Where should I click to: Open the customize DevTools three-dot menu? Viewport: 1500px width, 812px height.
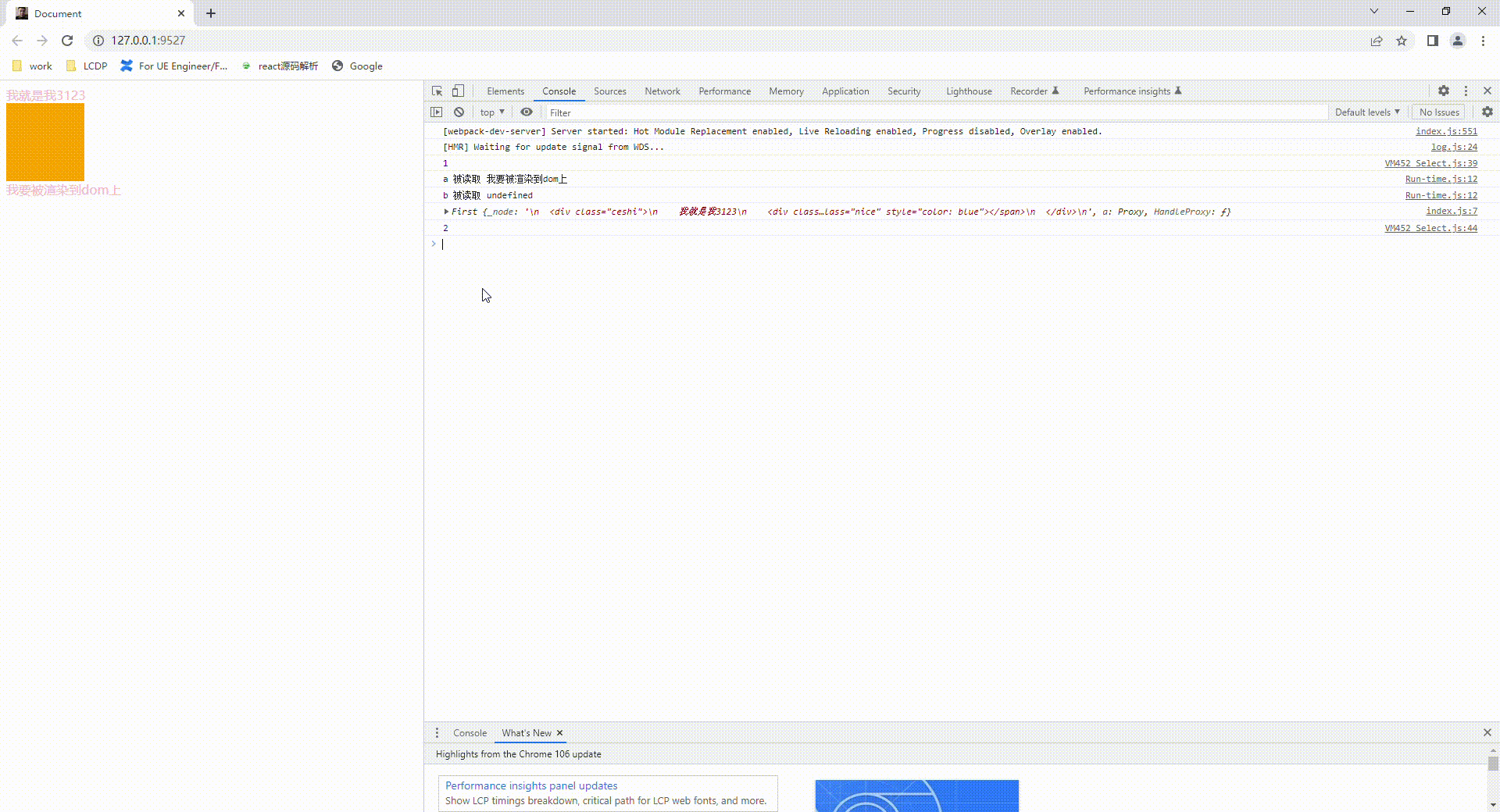pos(1466,91)
